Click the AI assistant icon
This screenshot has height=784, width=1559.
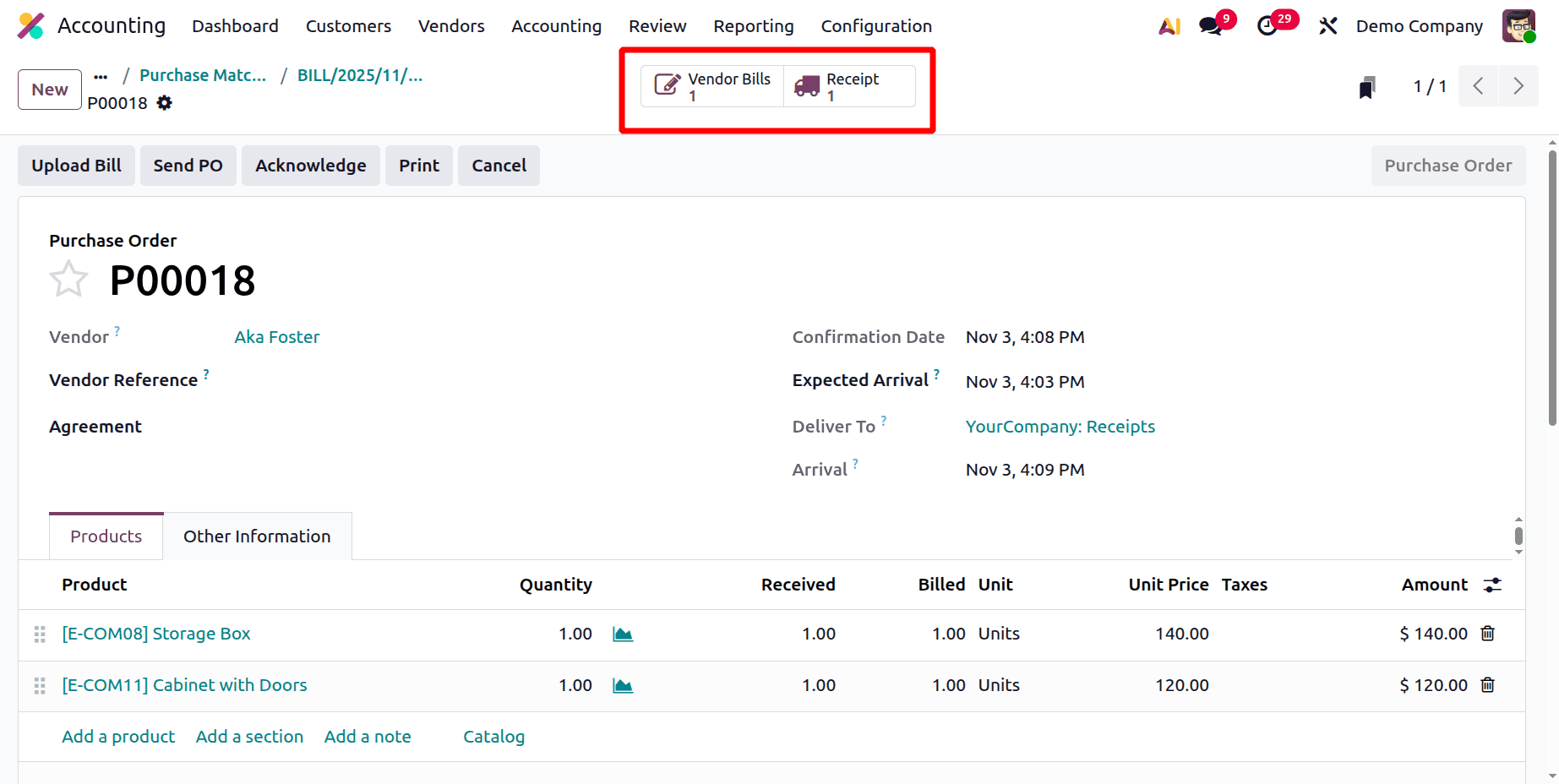click(x=1169, y=25)
